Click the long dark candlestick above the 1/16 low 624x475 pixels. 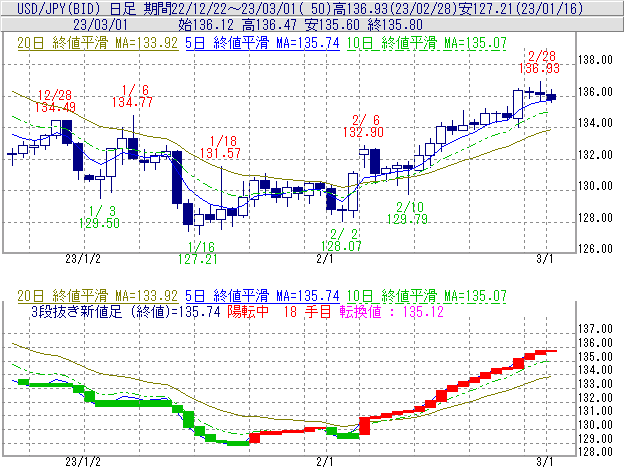177,177
